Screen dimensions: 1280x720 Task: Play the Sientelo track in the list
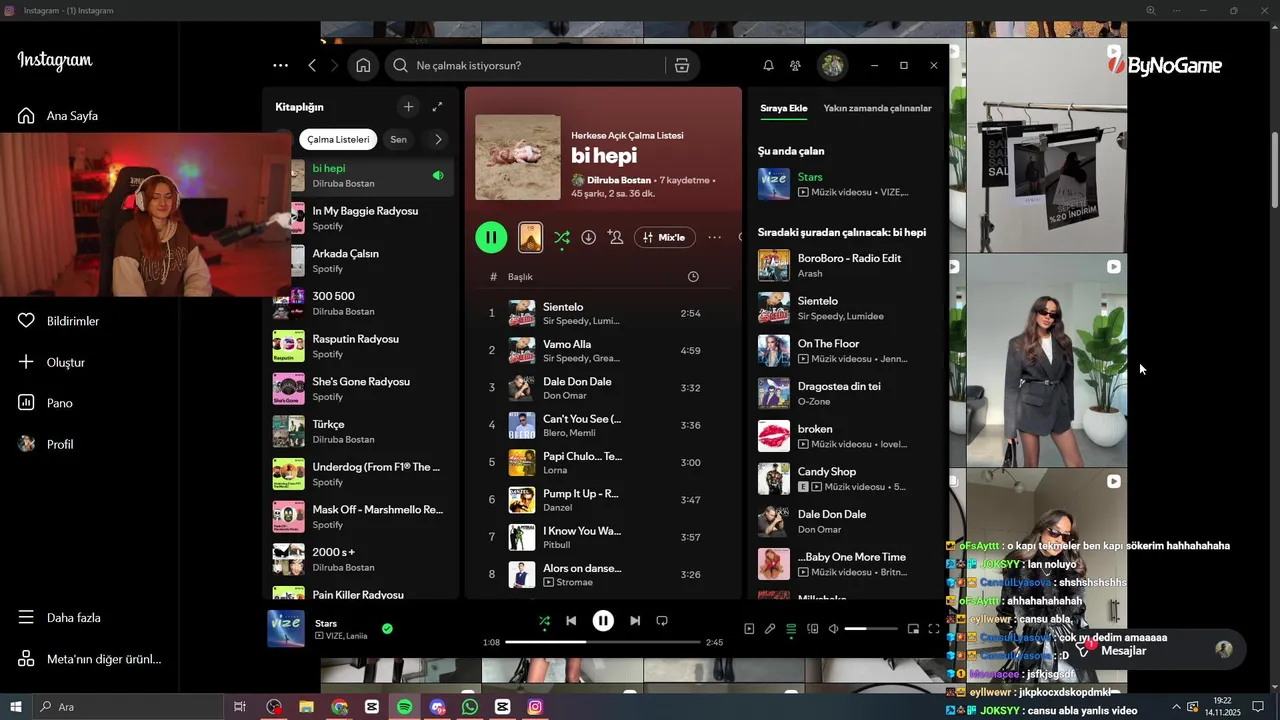pos(605,313)
